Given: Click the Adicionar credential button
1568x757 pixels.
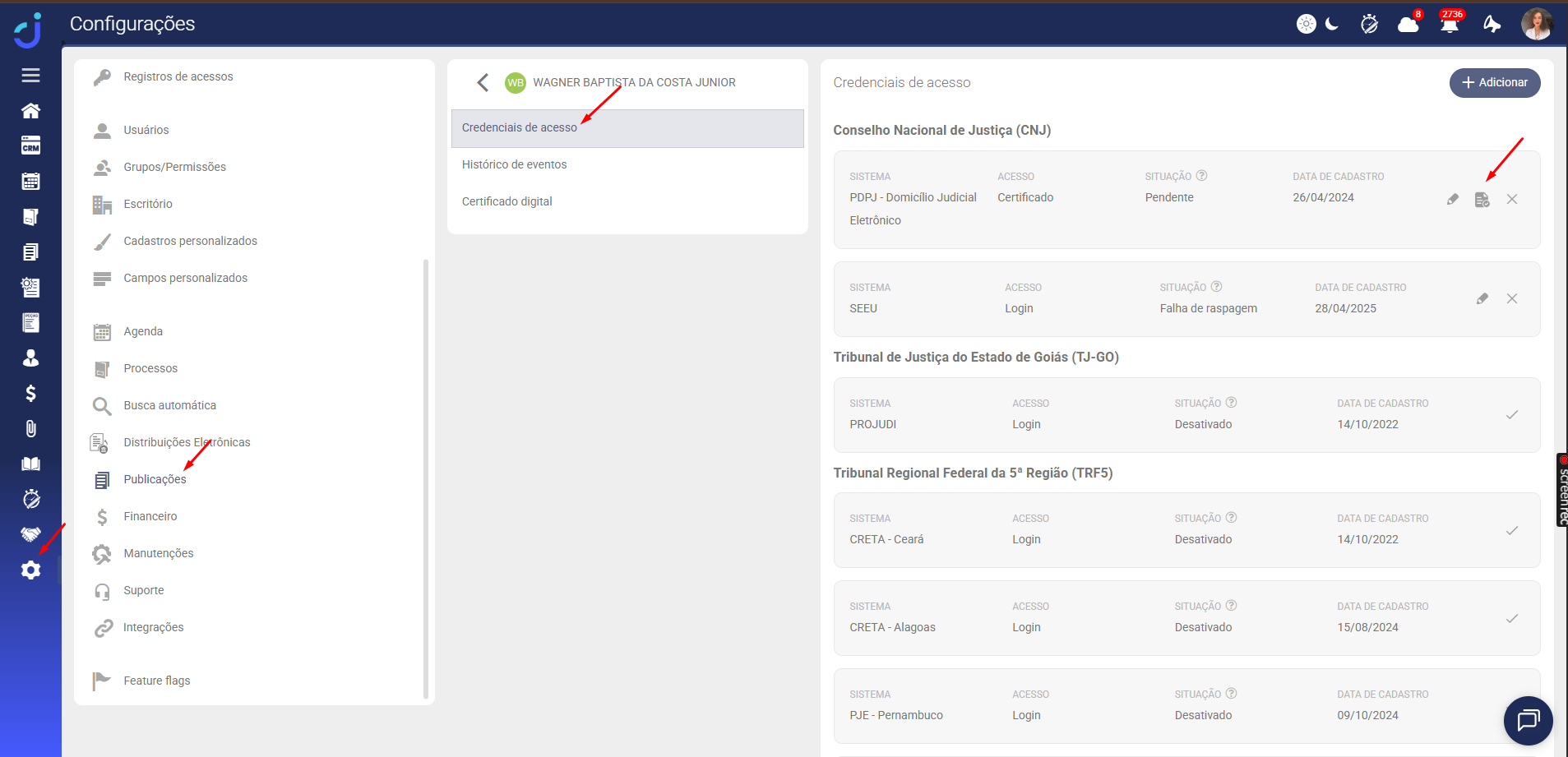Looking at the screenshot, I should pyautogui.click(x=1494, y=83).
